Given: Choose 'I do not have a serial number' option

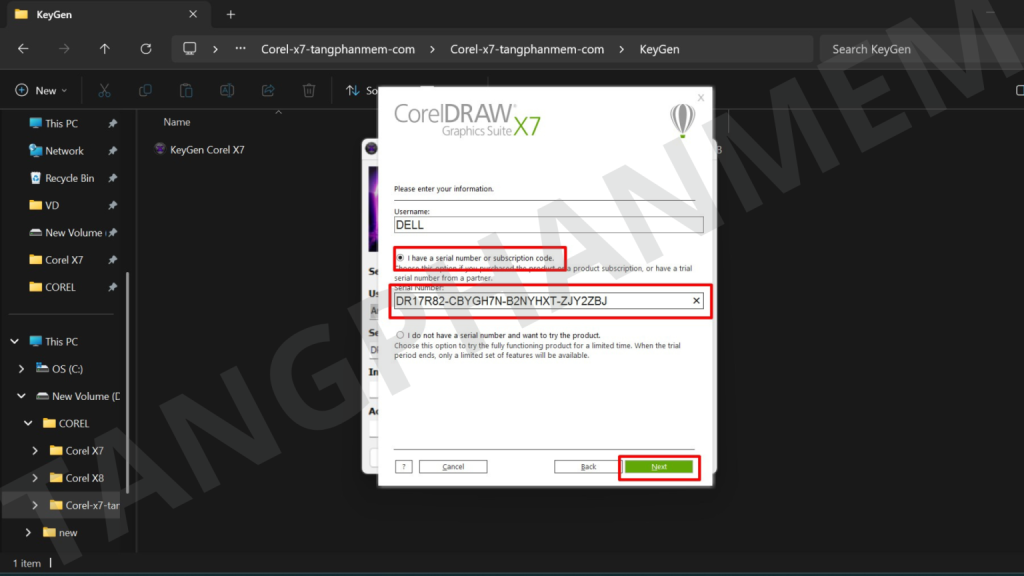Looking at the screenshot, I should [x=401, y=335].
